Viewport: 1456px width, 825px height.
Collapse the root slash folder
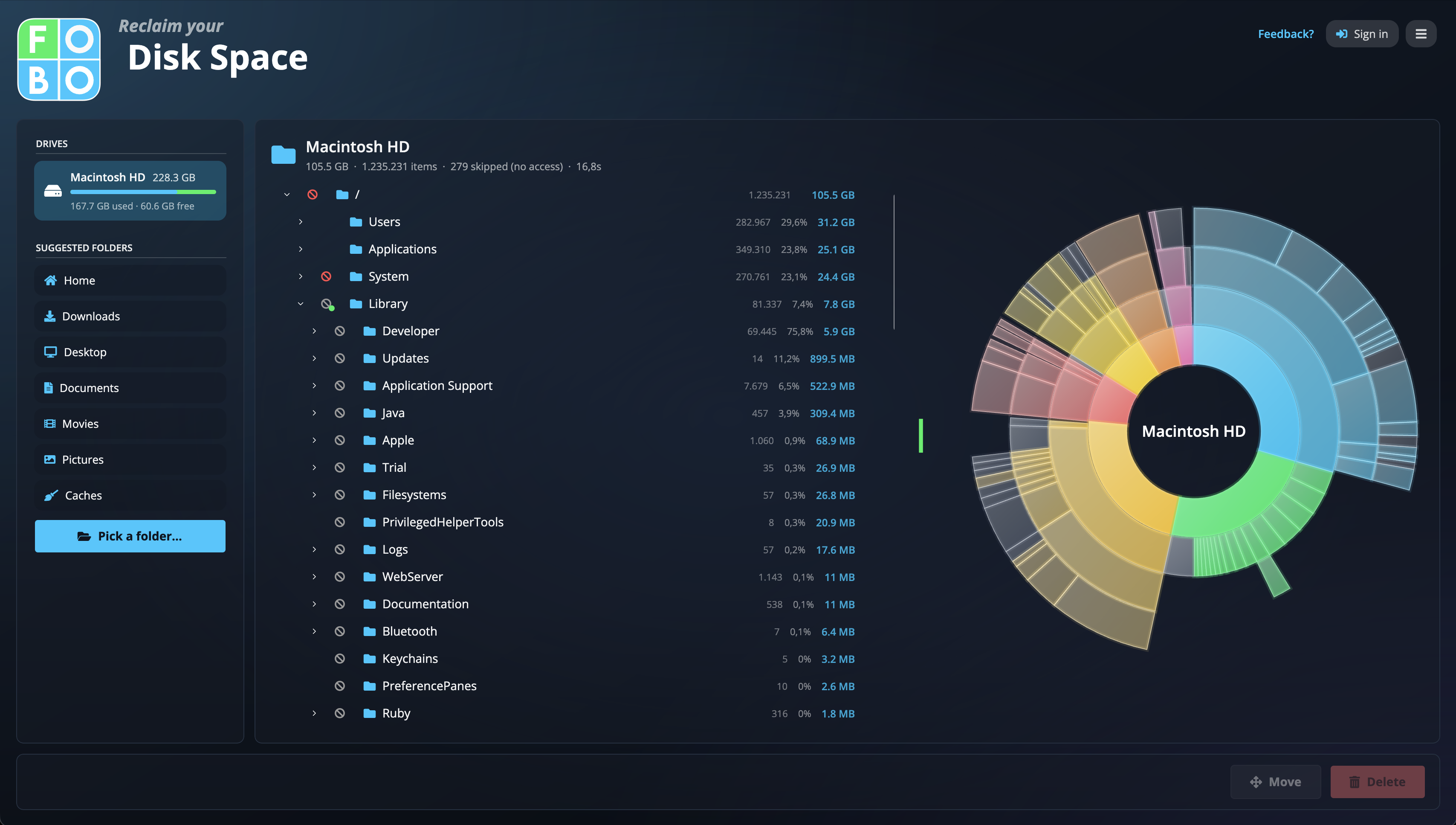pyautogui.click(x=287, y=195)
